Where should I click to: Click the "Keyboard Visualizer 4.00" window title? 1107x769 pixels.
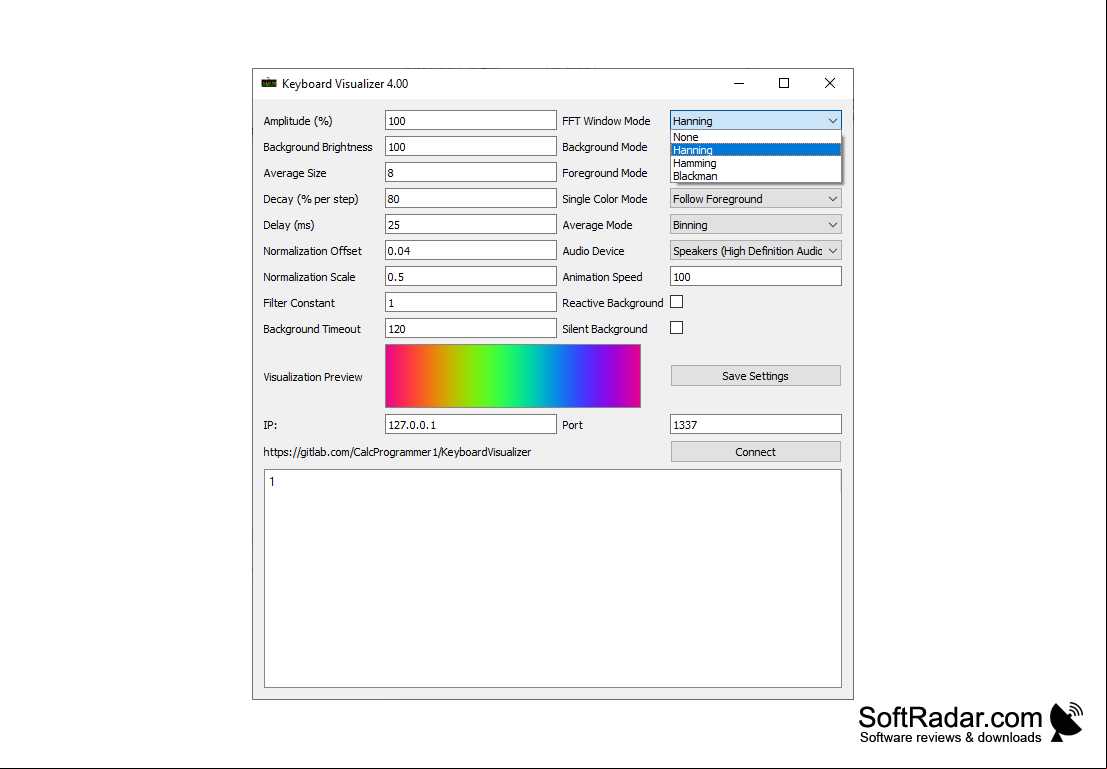pos(345,83)
